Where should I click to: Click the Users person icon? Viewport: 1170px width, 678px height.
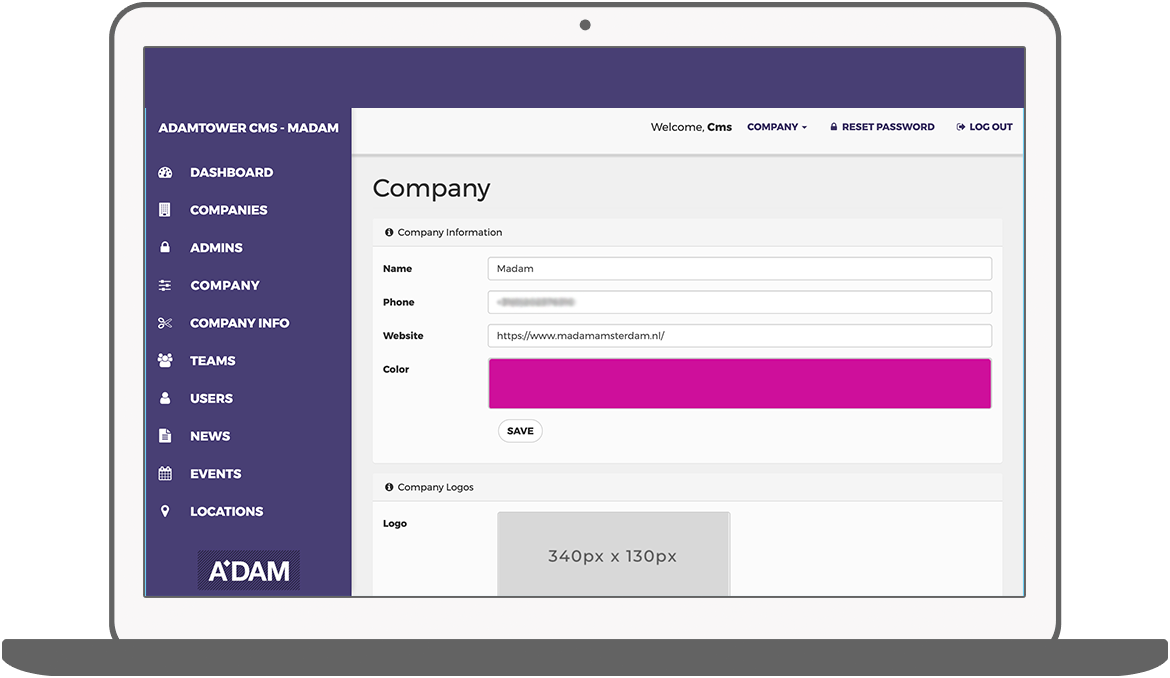click(x=165, y=398)
